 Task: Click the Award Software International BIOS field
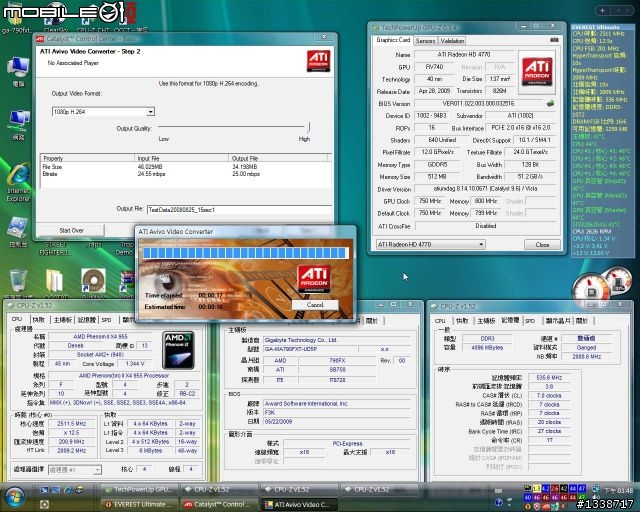[337, 403]
